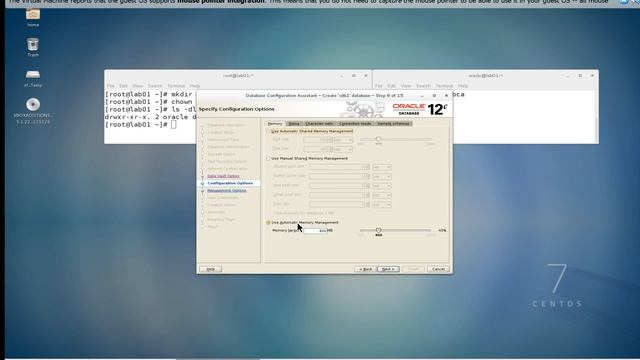Switch to the Sizing tab
This screenshot has width=640, height=360.
294,124
